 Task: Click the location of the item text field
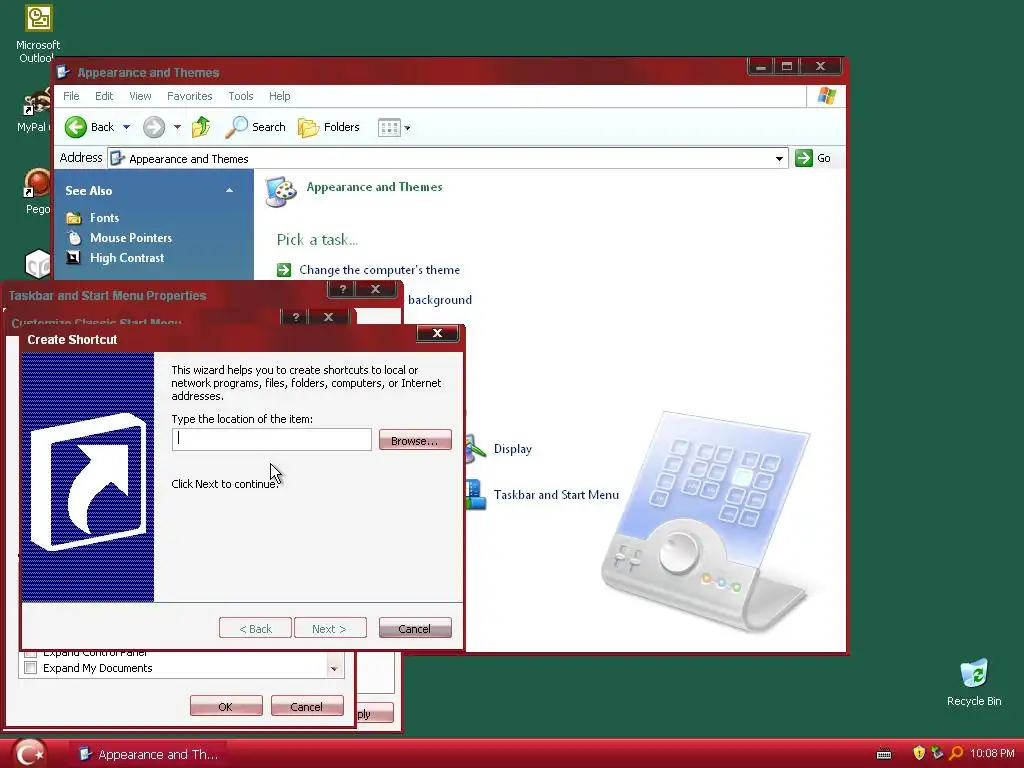pos(272,440)
